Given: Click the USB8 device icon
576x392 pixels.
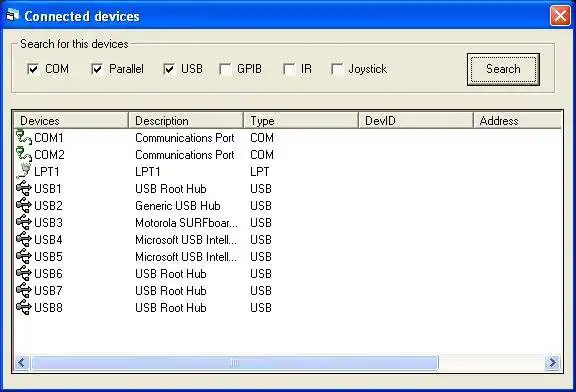Looking at the screenshot, I should pos(24,308).
